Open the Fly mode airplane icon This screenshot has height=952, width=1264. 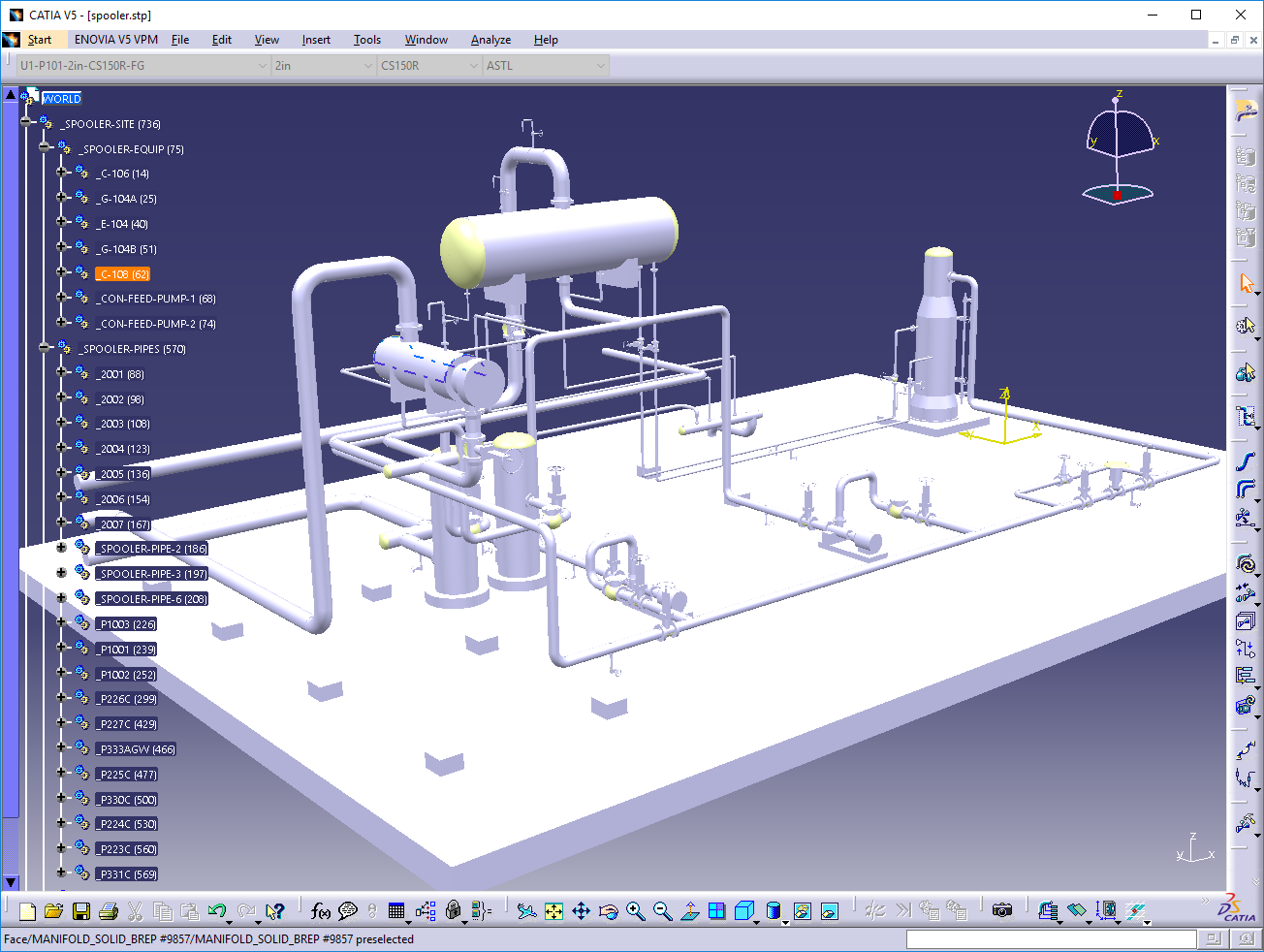click(x=525, y=911)
